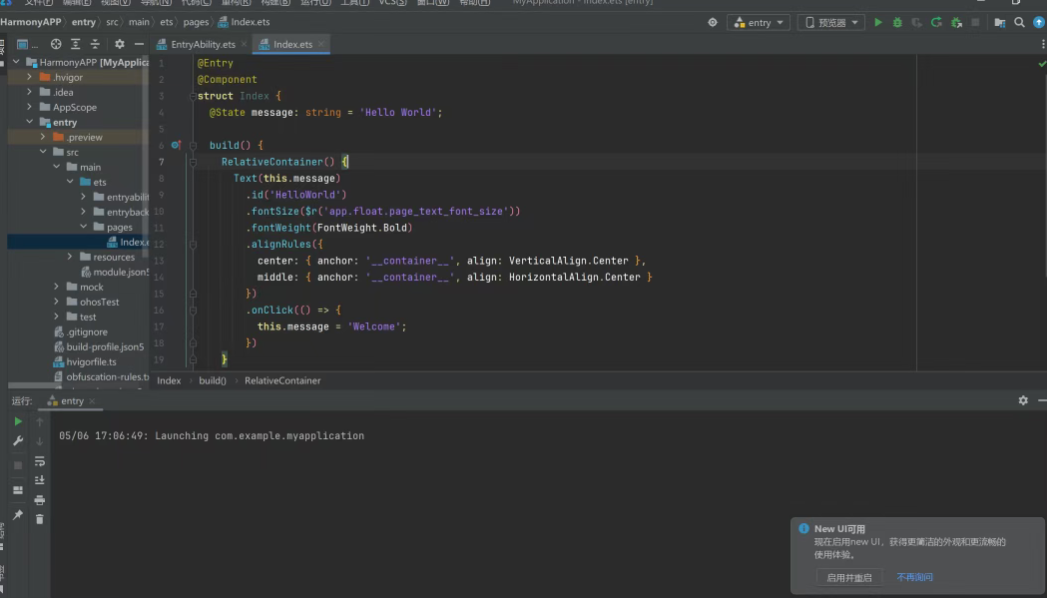Viewport: 1047px width, 598px height.
Task: Close the entry run tab
Action: (x=92, y=401)
